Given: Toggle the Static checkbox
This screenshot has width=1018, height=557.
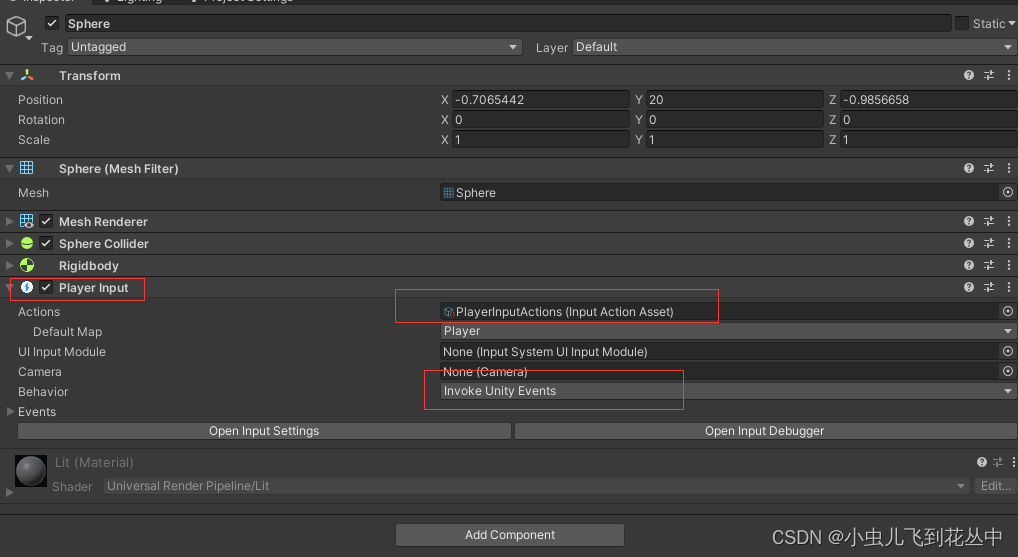Looking at the screenshot, I should (962, 23).
